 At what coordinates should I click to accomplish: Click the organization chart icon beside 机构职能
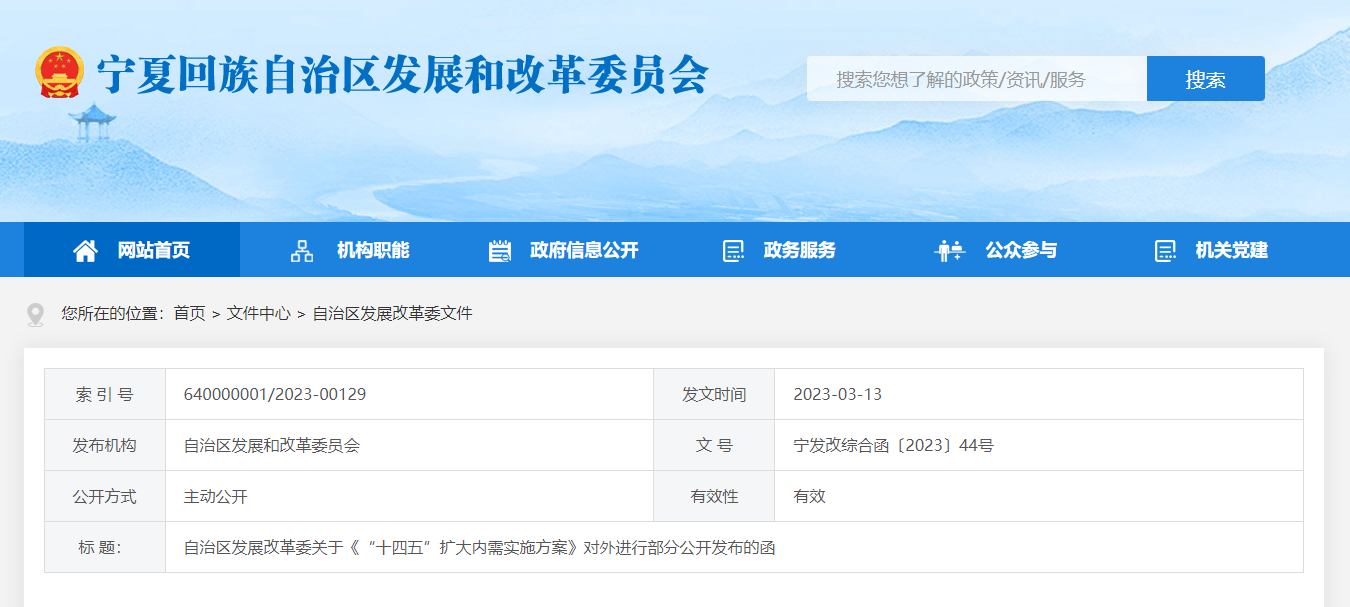click(301, 251)
